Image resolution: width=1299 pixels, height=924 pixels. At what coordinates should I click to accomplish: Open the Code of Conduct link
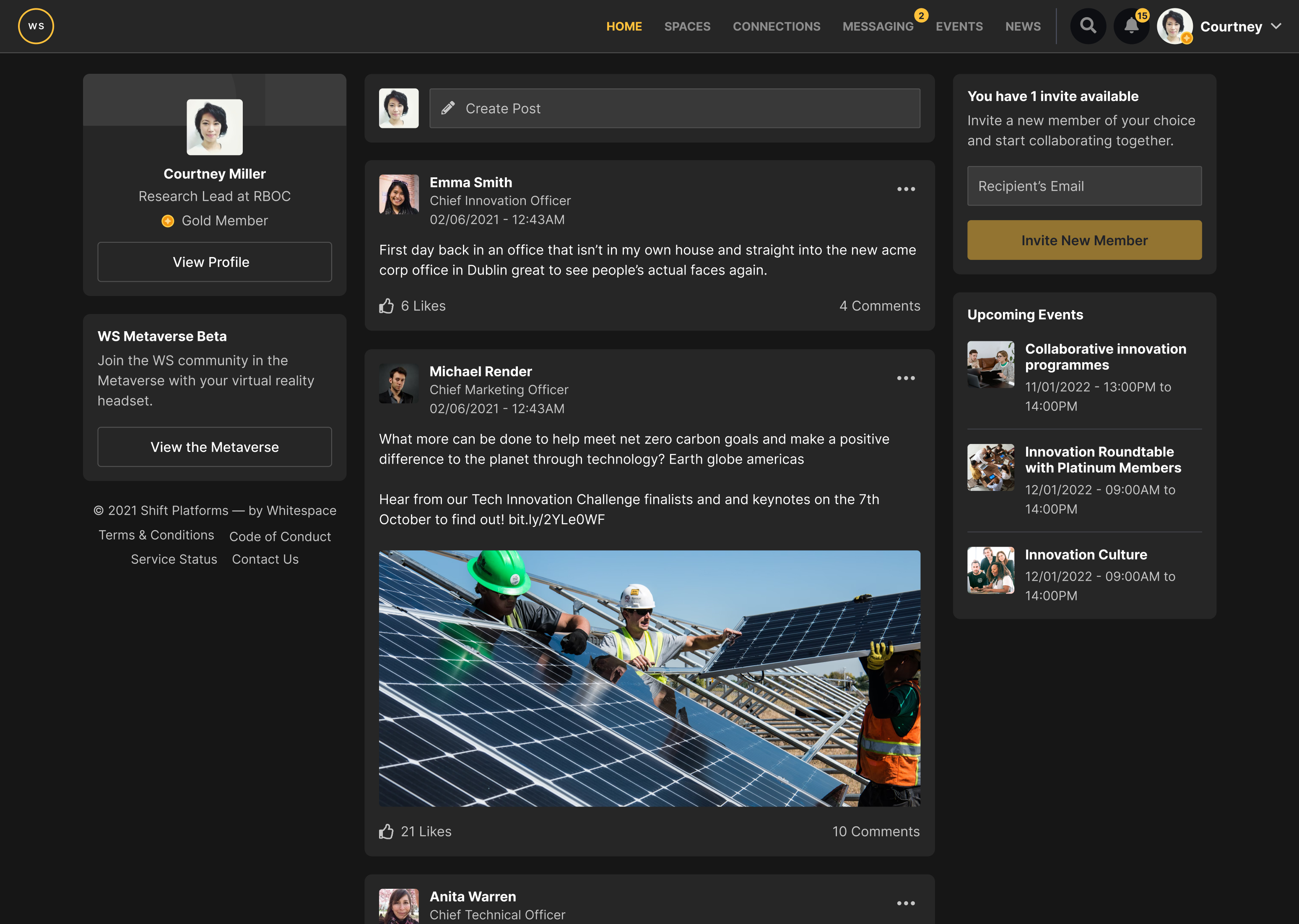click(x=280, y=537)
